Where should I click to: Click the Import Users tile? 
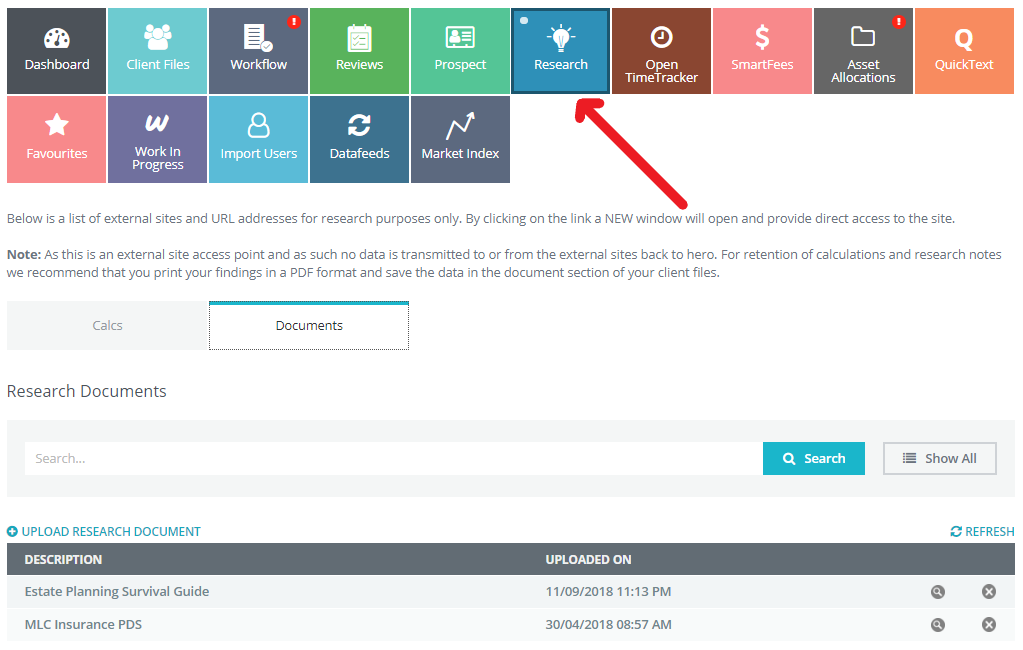258,139
